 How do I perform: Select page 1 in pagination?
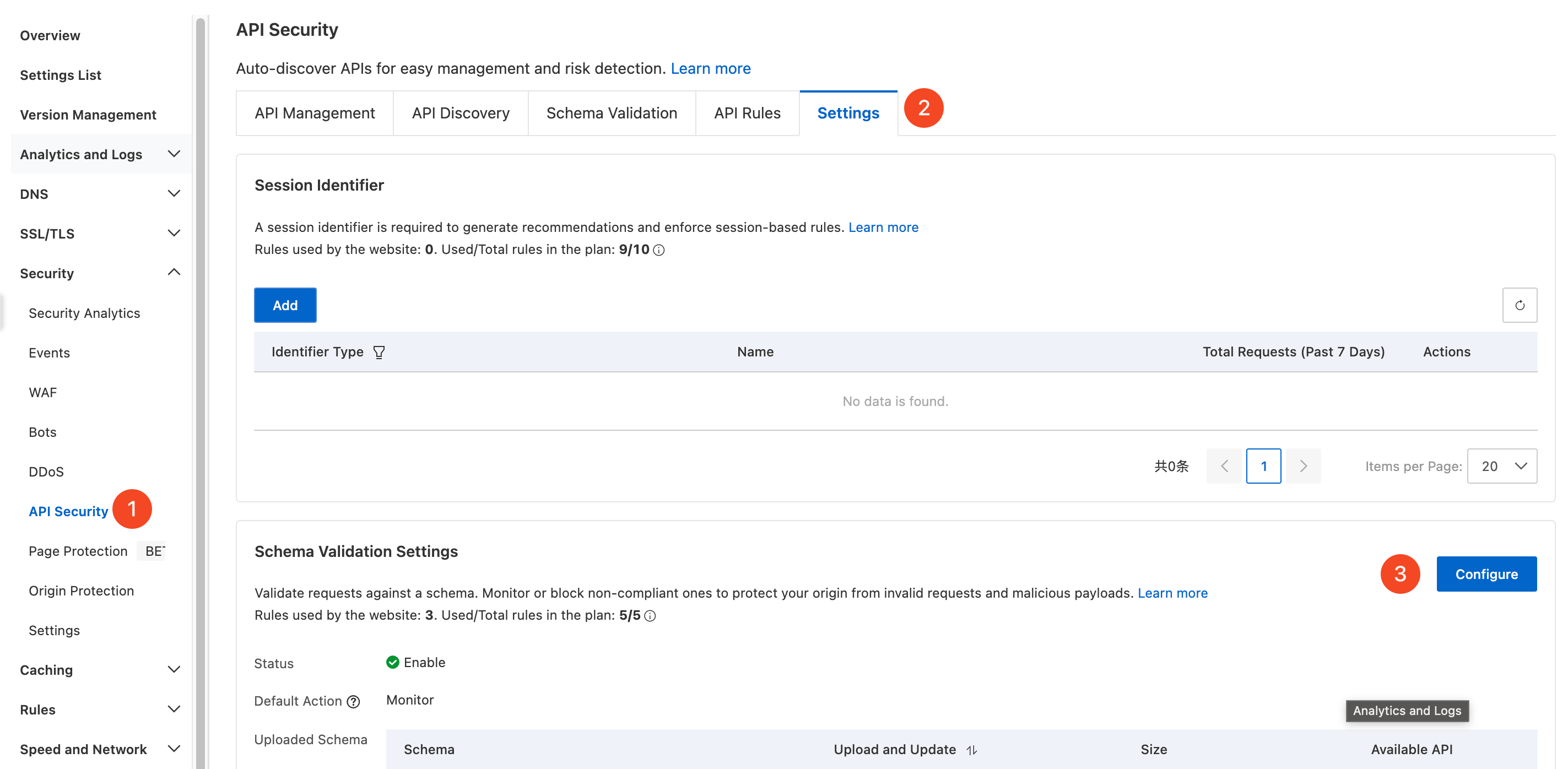point(1263,466)
